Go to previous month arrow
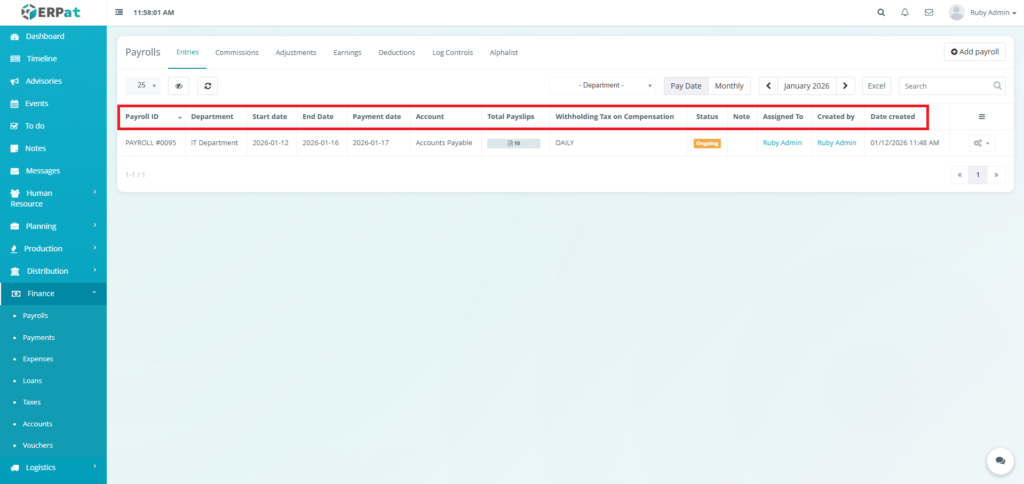Viewport: 1024px width, 484px height. point(768,86)
